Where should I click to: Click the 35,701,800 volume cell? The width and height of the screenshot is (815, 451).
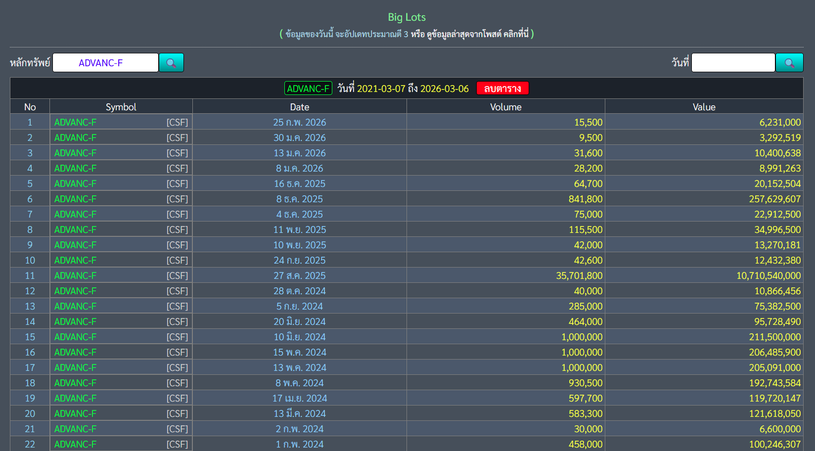(x=573, y=275)
